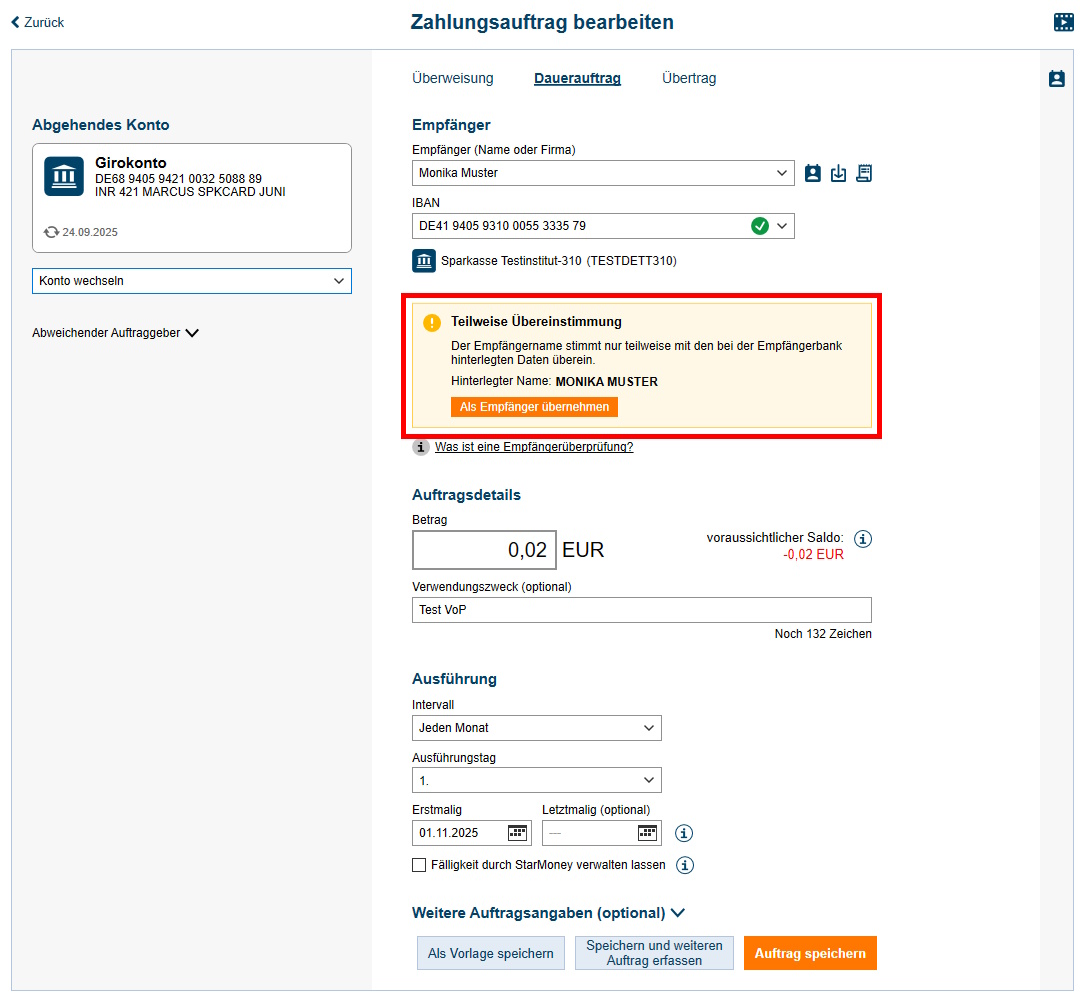Viewport: 1080px width, 996px height.
Task: Open the Konto wechseln dropdown
Action: [192, 281]
